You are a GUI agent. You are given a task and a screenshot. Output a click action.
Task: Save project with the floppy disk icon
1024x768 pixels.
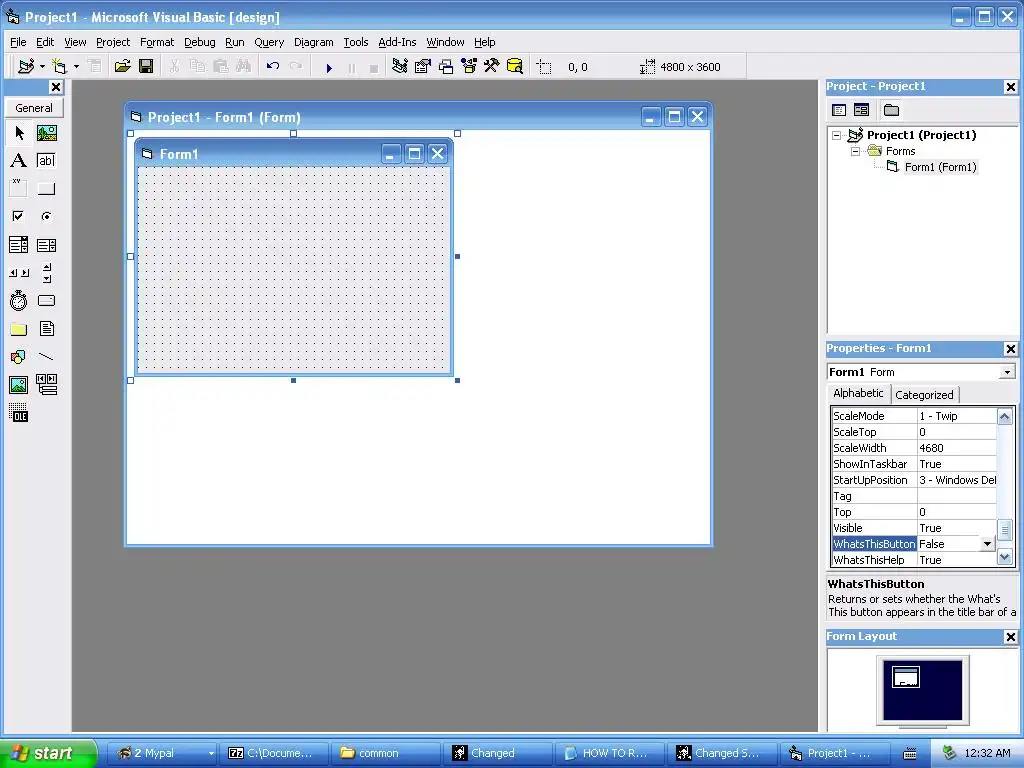[146, 67]
